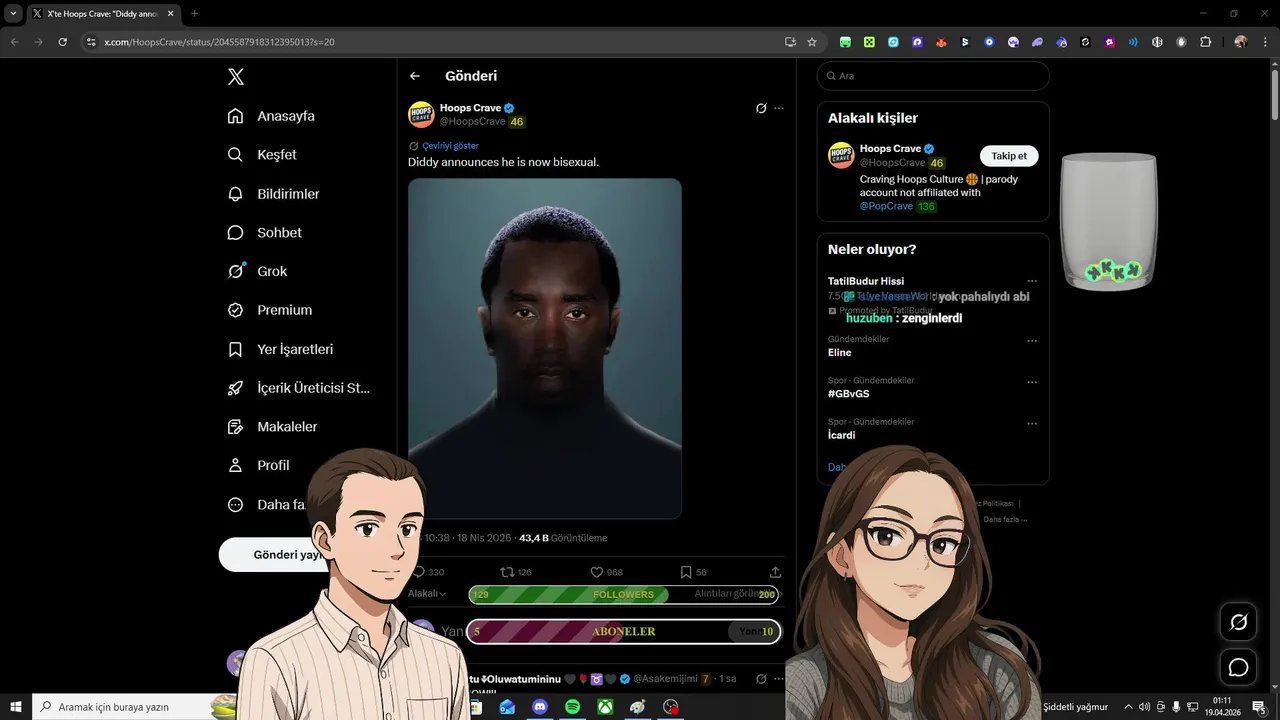Open more options on the post
The height and width of the screenshot is (720, 1280).
click(x=779, y=108)
